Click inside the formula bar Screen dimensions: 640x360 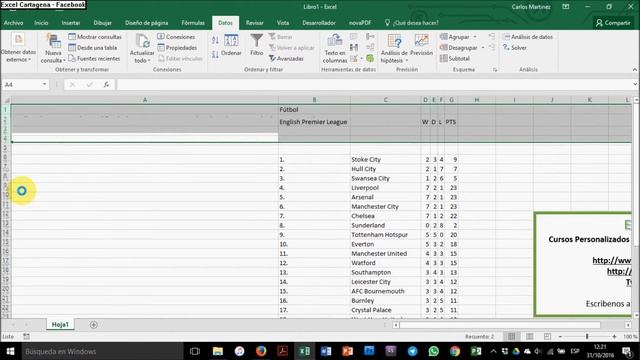[x=373, y=84]
